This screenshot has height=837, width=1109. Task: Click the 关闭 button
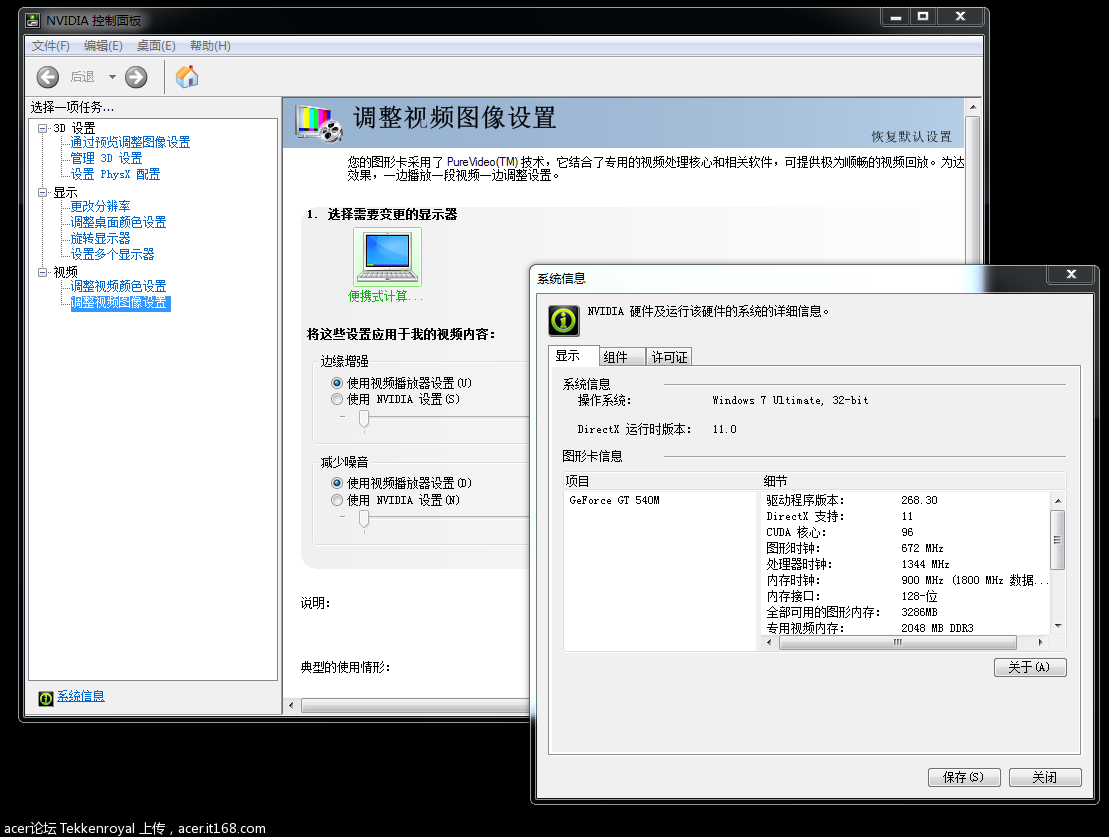1045,777
